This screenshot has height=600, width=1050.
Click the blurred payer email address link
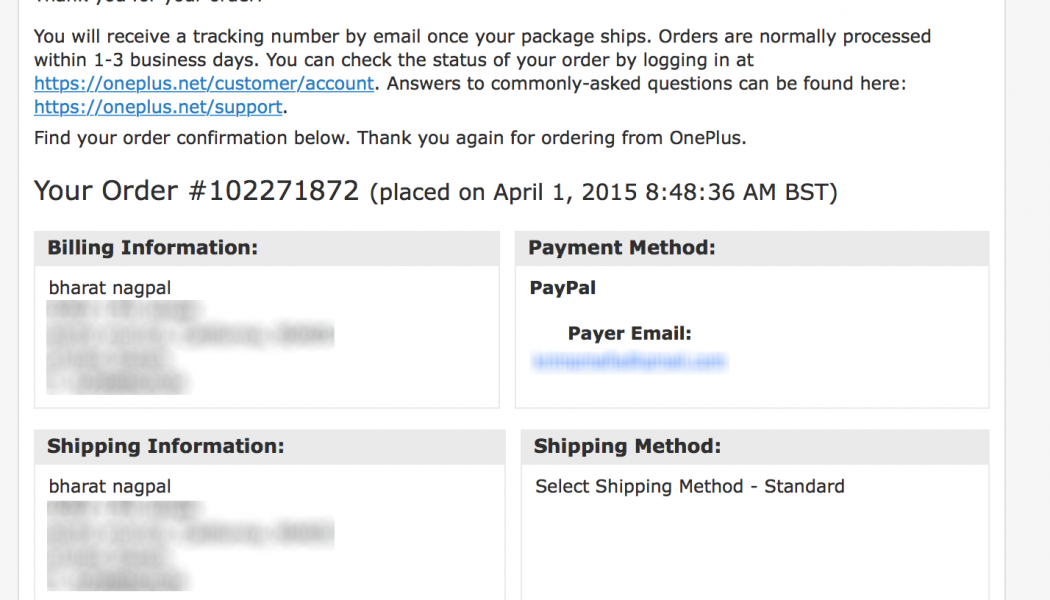tap(629, 361)
